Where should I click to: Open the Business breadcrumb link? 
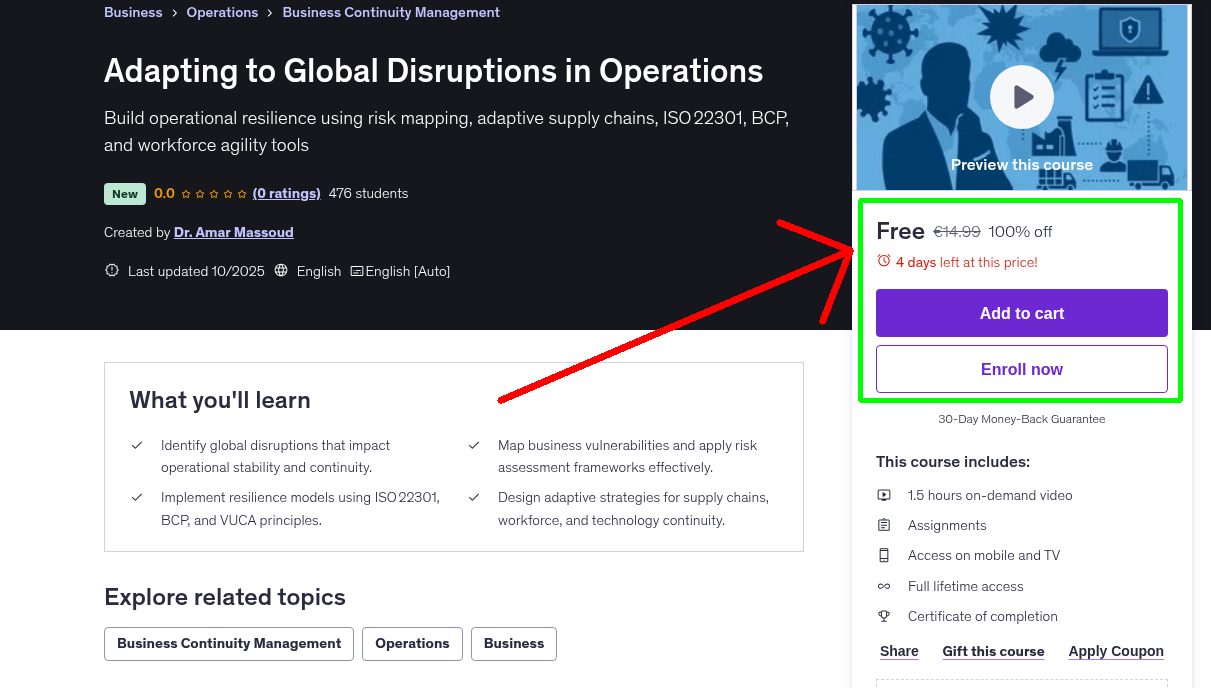[x=133, y=12]
